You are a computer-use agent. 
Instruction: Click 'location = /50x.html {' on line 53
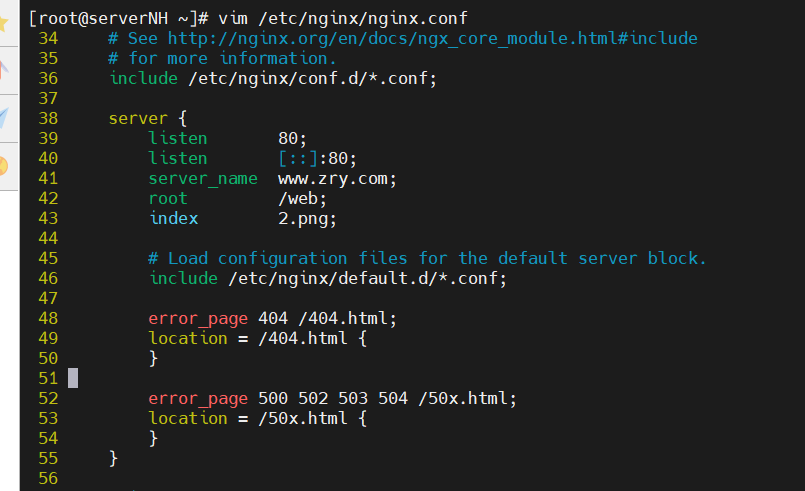(258, 419)
